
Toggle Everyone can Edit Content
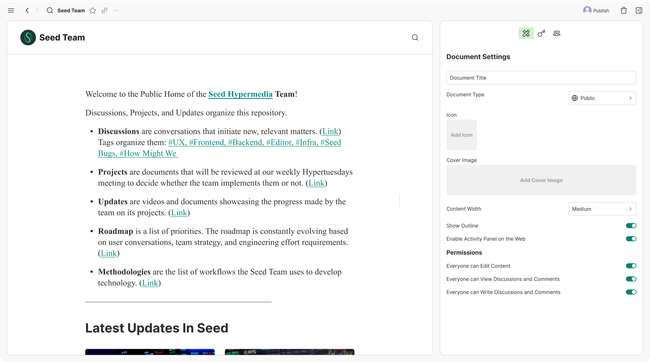[x=631, y=266]
